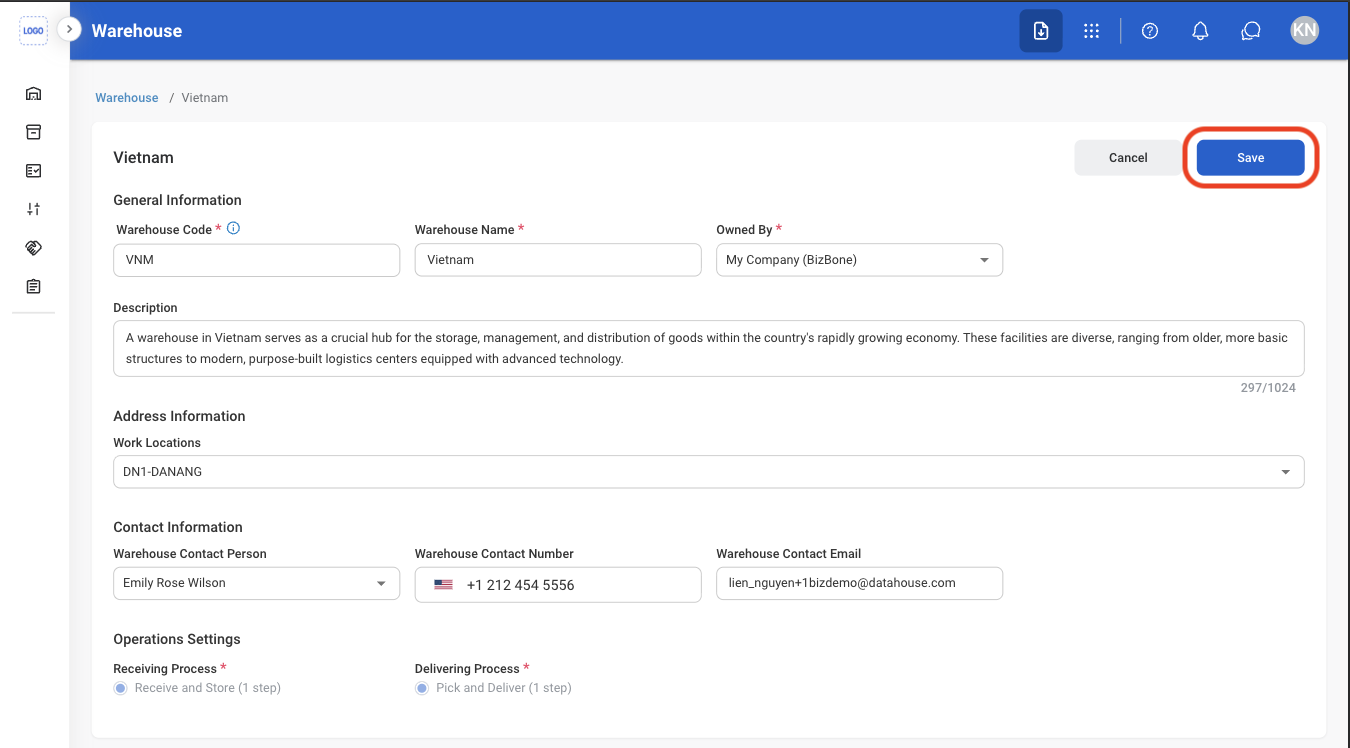Expand the sidebar with chevron toggle
The image size is (1350, 748).
pyautogui.click(x=69, y=29)
